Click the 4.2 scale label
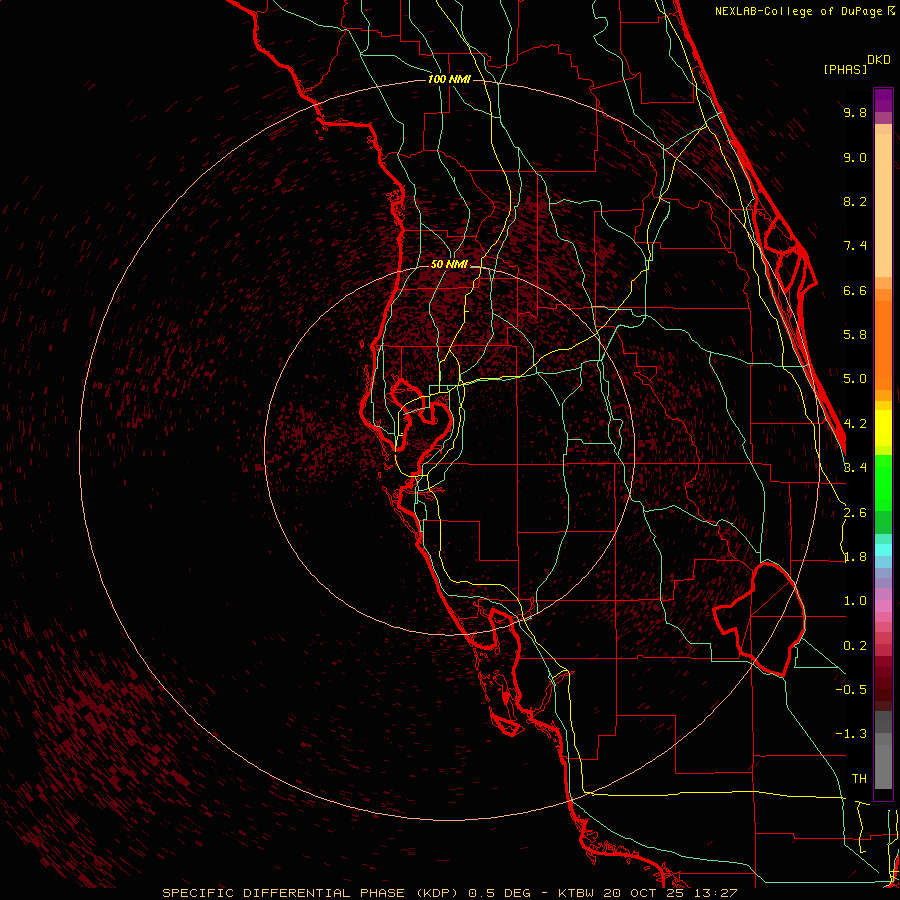 [x=855, y=424]
